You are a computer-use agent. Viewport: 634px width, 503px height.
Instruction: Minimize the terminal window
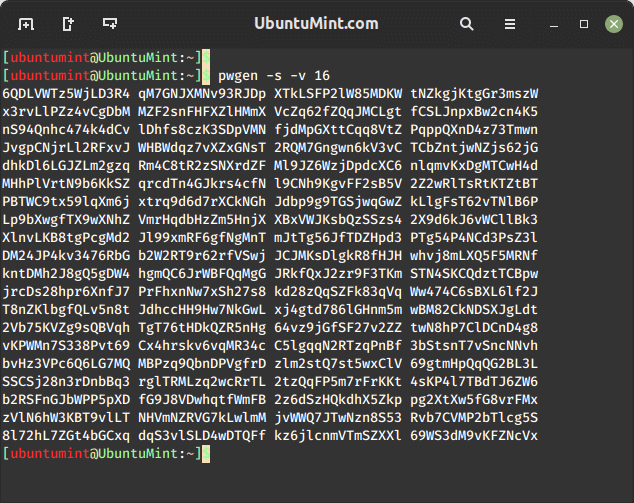554,25
